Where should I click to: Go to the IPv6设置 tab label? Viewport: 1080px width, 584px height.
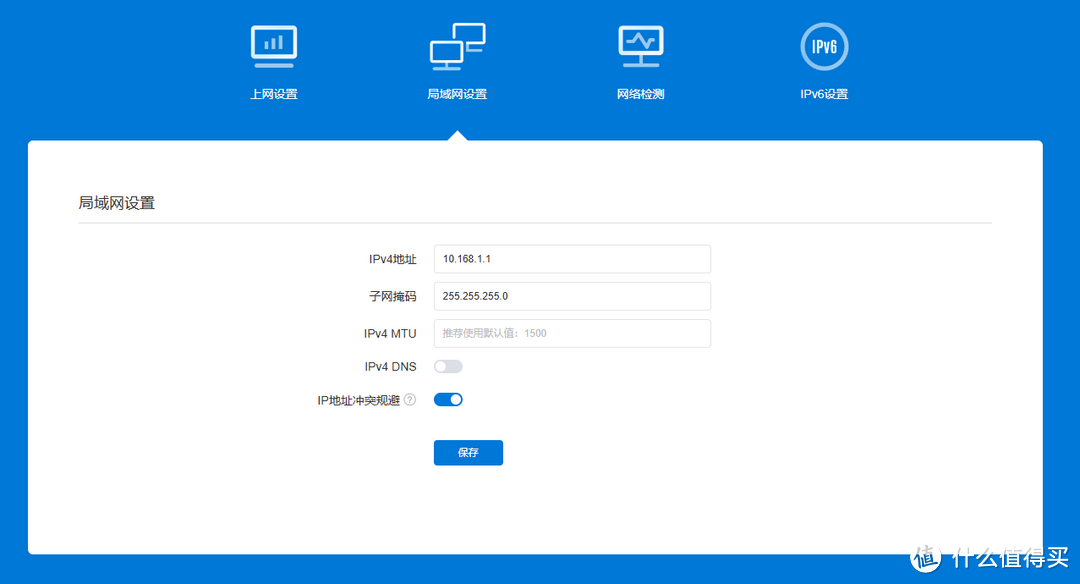(824, 95)
